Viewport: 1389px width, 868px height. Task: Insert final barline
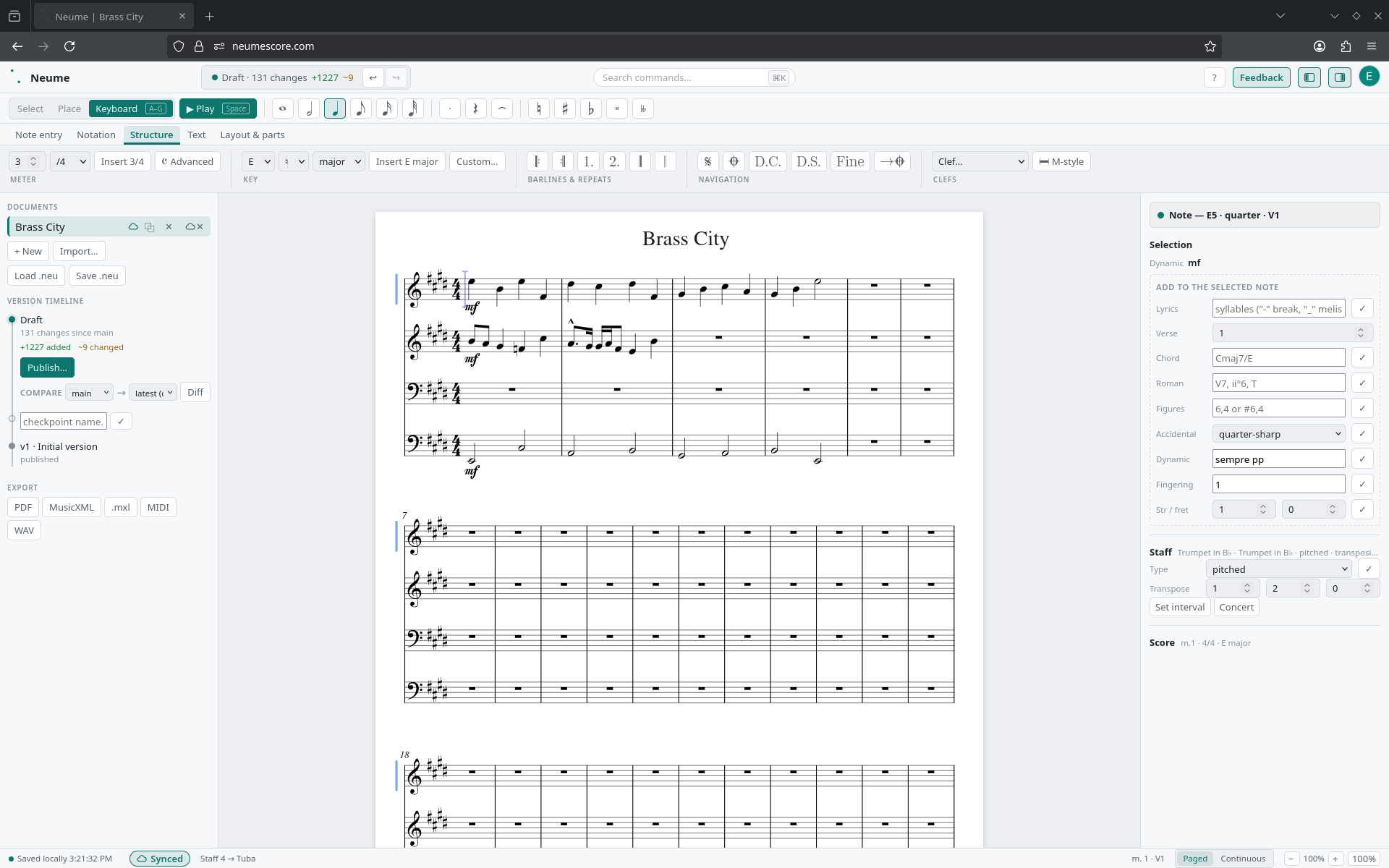point(640,161)
